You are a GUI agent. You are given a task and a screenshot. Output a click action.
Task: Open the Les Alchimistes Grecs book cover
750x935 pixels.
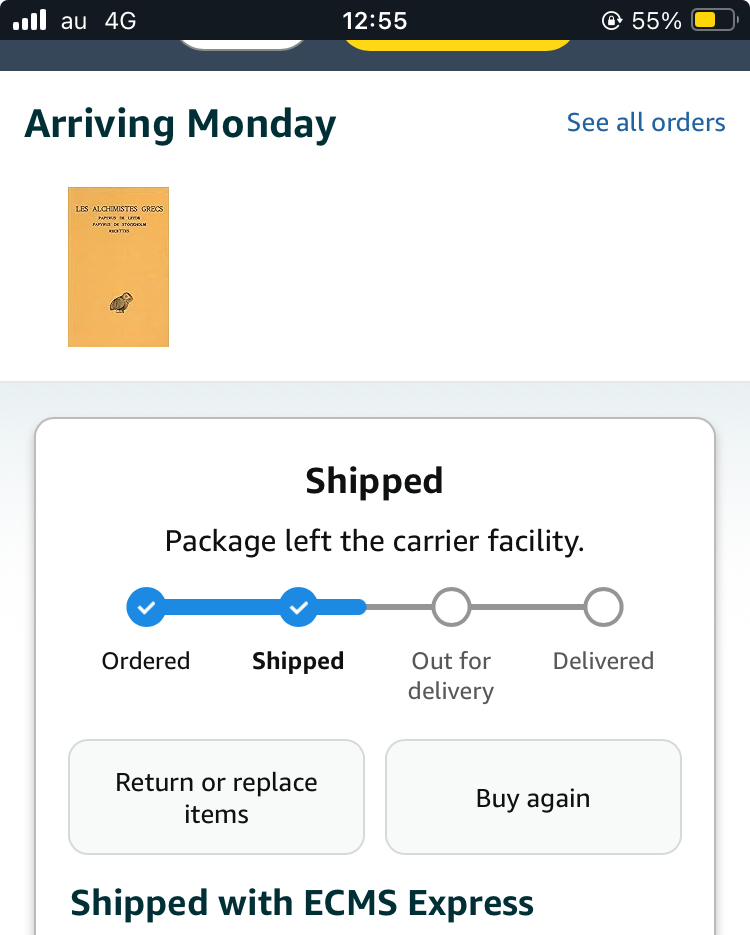(x=118, y=267)
